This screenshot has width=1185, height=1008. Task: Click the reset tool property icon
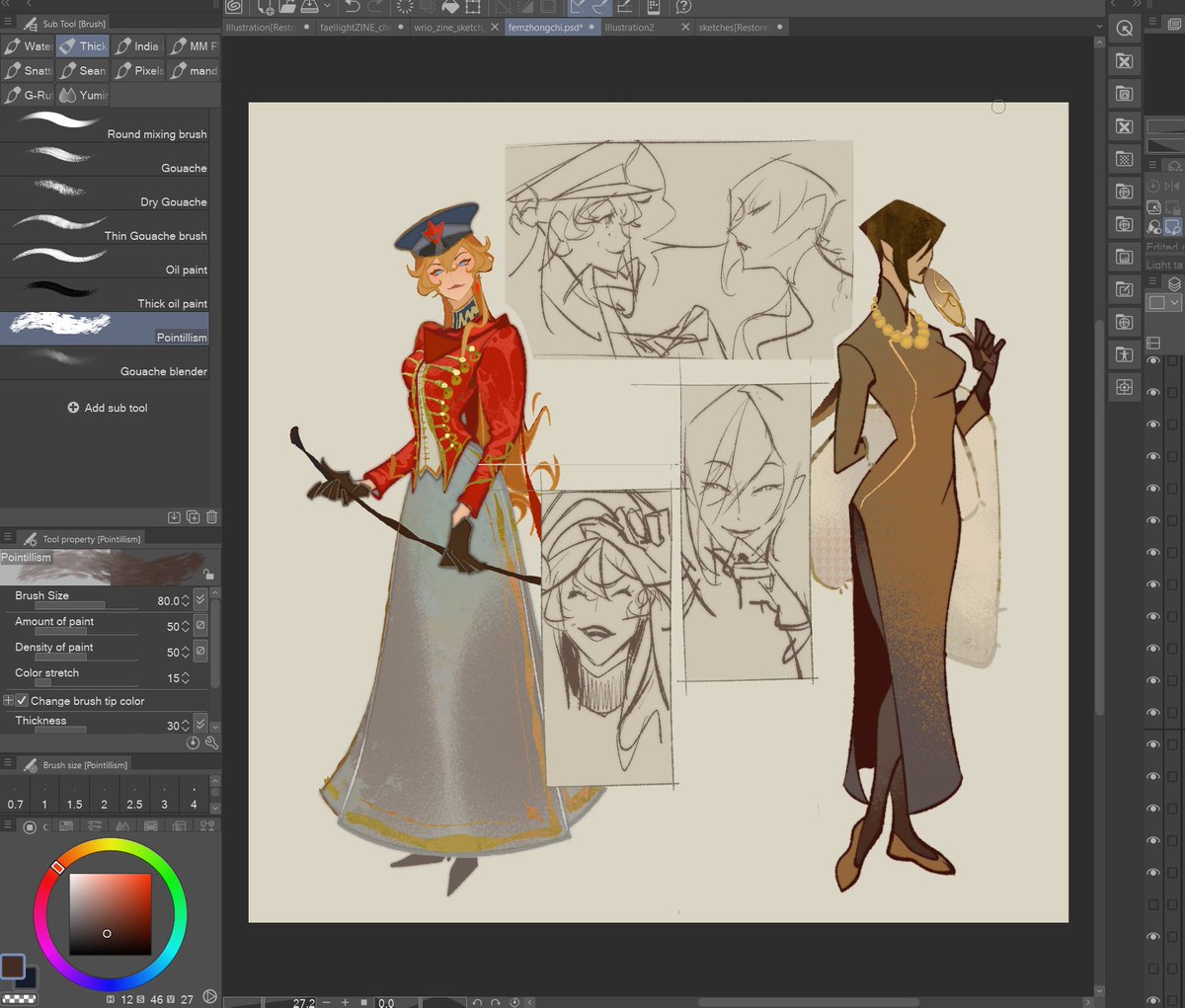pyautogui.click(x=194, y=742)
